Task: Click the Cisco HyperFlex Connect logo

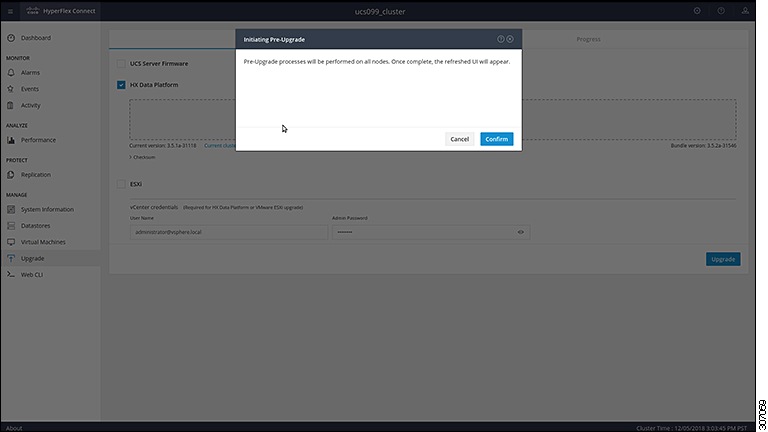Action: click(61, 11)
